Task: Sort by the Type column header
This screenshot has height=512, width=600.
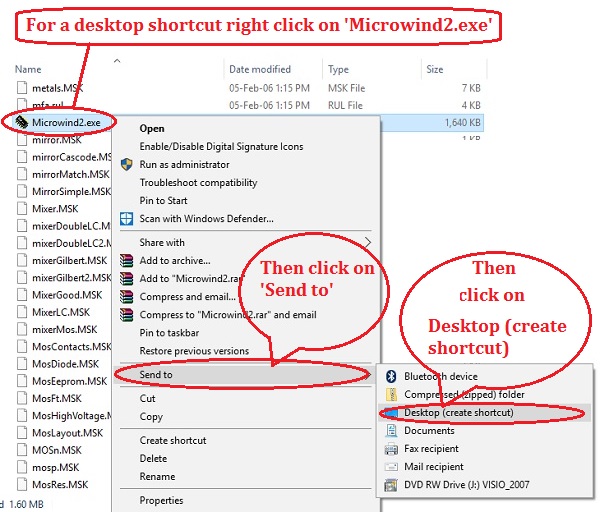Action: point(338,69)
